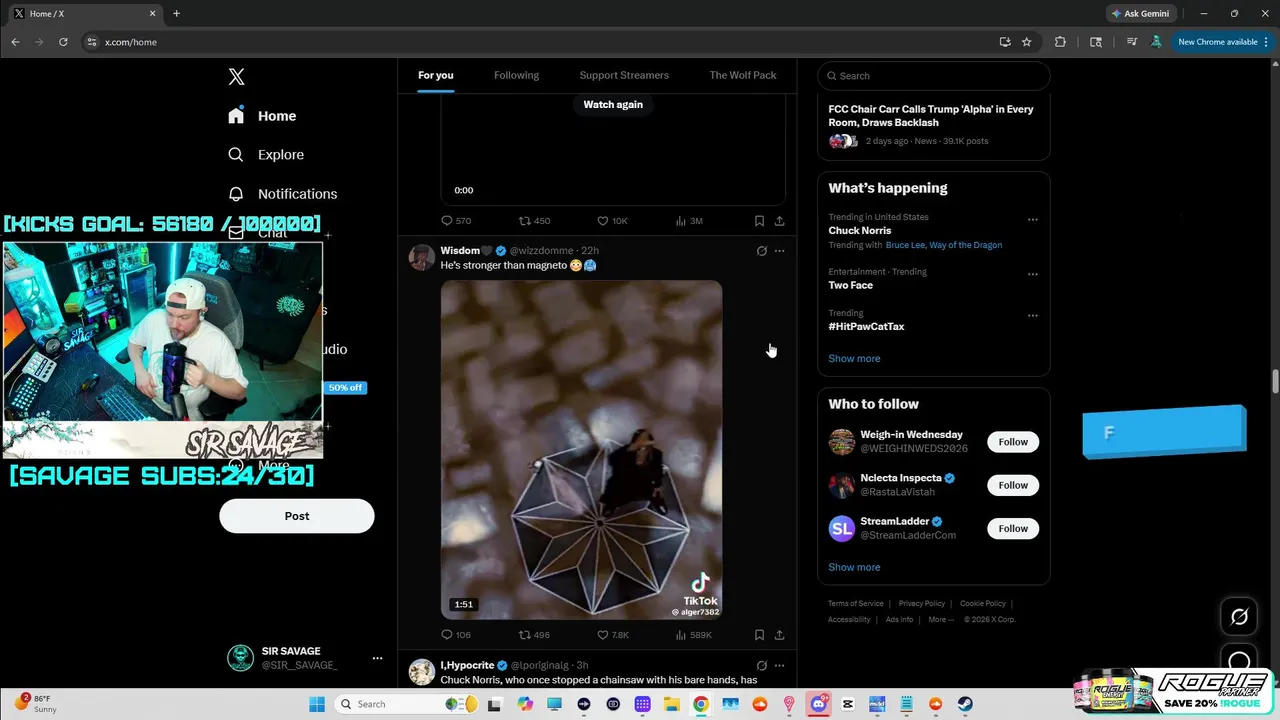Image resolution: width=1280 pixels, height=720 pixels.
Task: Open the Chuck Norris trending topic
Action: pos(860,231)
